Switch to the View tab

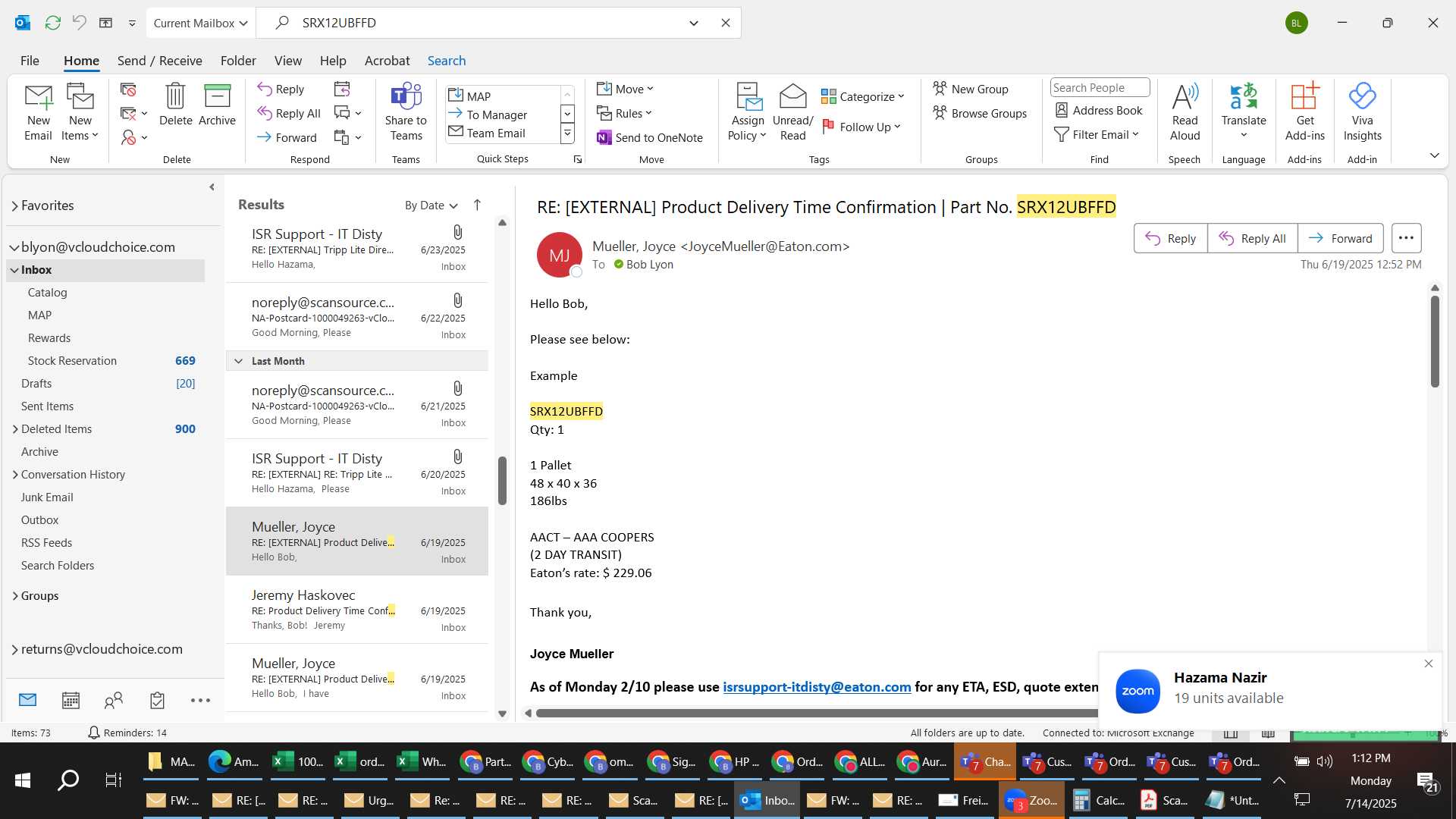pyautogui.click(x=287, y=61)
